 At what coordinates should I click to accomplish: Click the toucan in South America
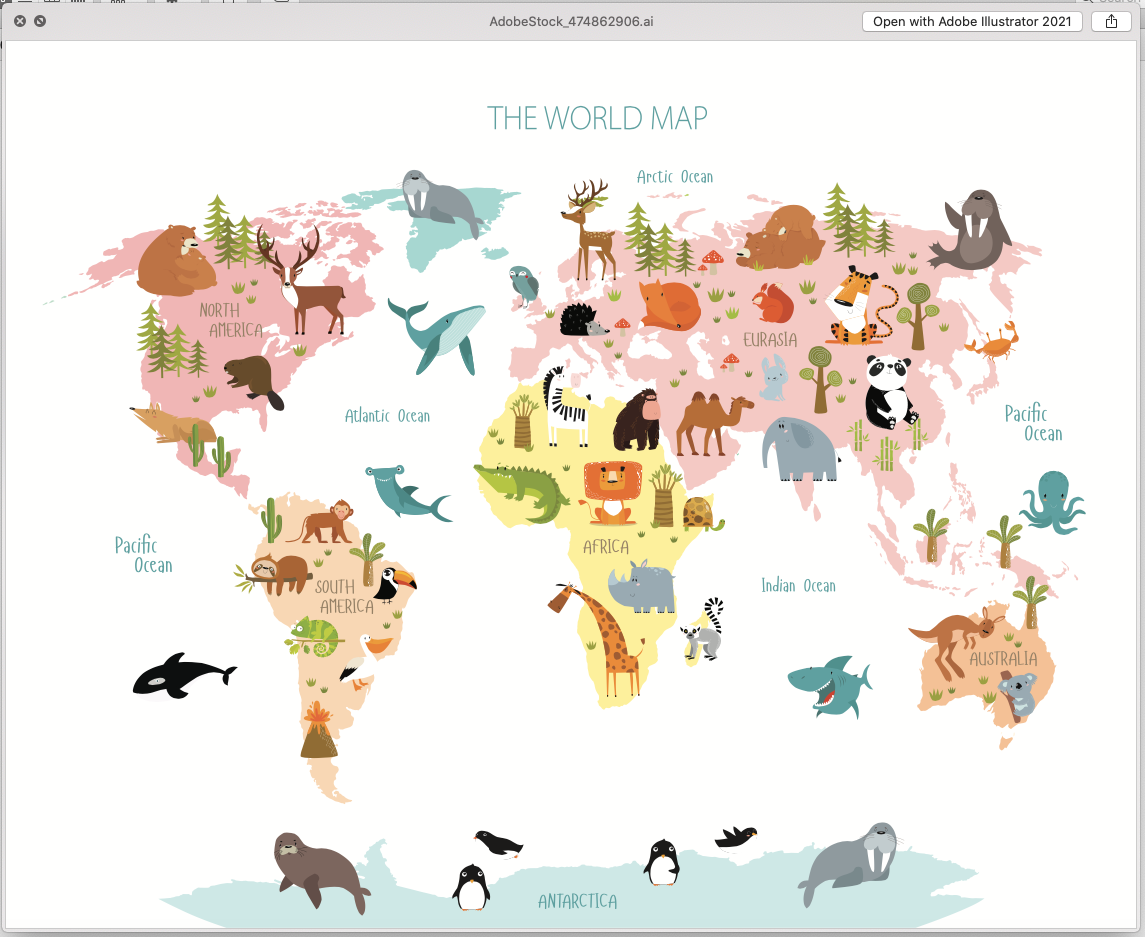click(x=391, y=583)
